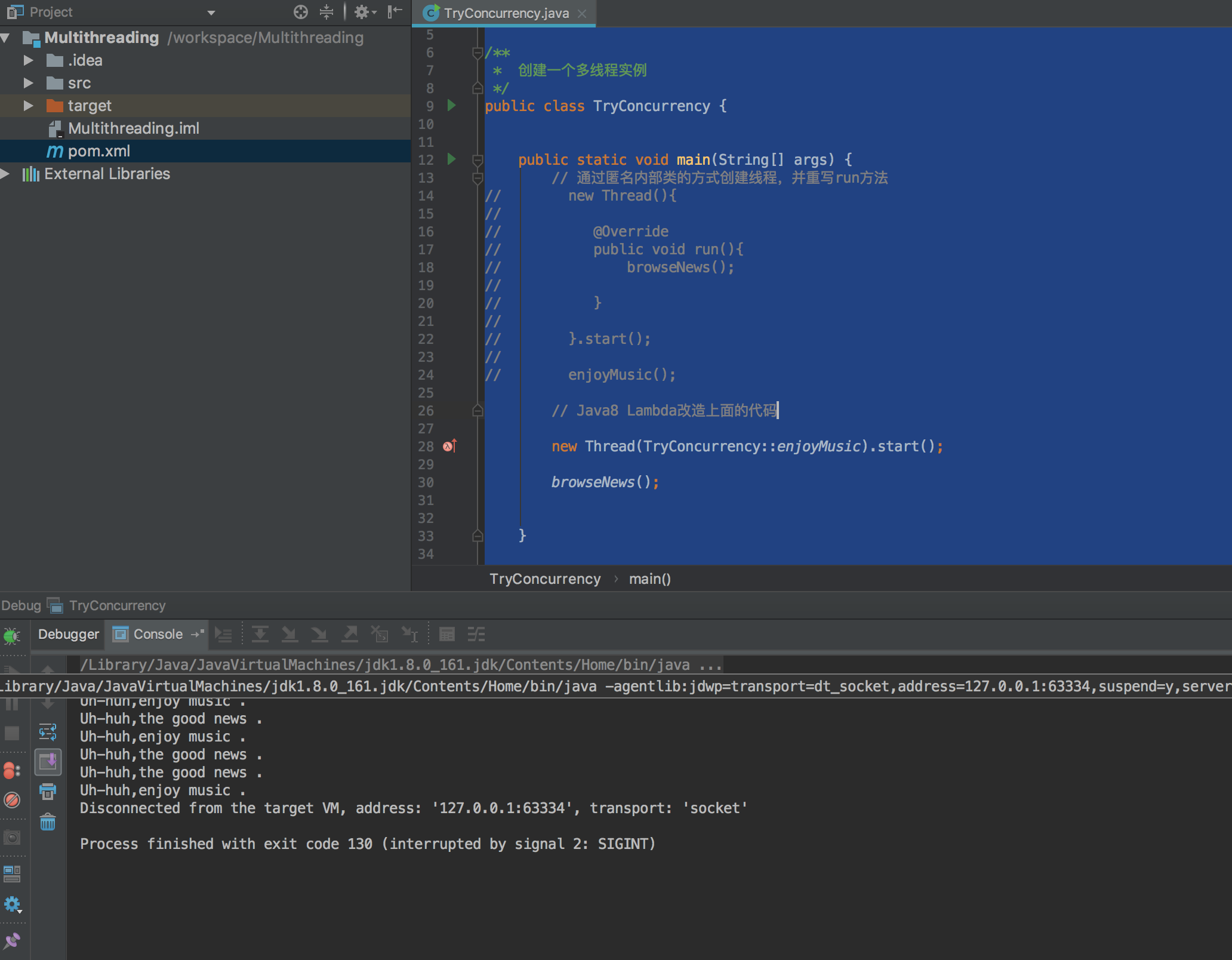Select the TryConcurrency.java editor tab
This screenshot has width=1232, height=960.
(x=506, y=13)
